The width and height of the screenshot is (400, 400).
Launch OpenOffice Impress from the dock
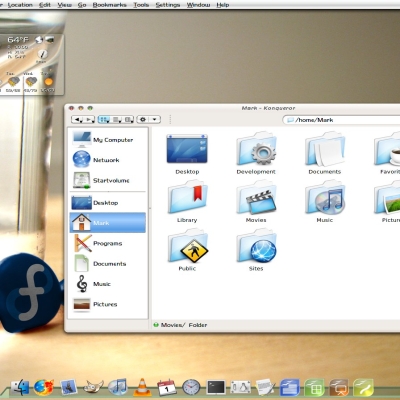339,388
